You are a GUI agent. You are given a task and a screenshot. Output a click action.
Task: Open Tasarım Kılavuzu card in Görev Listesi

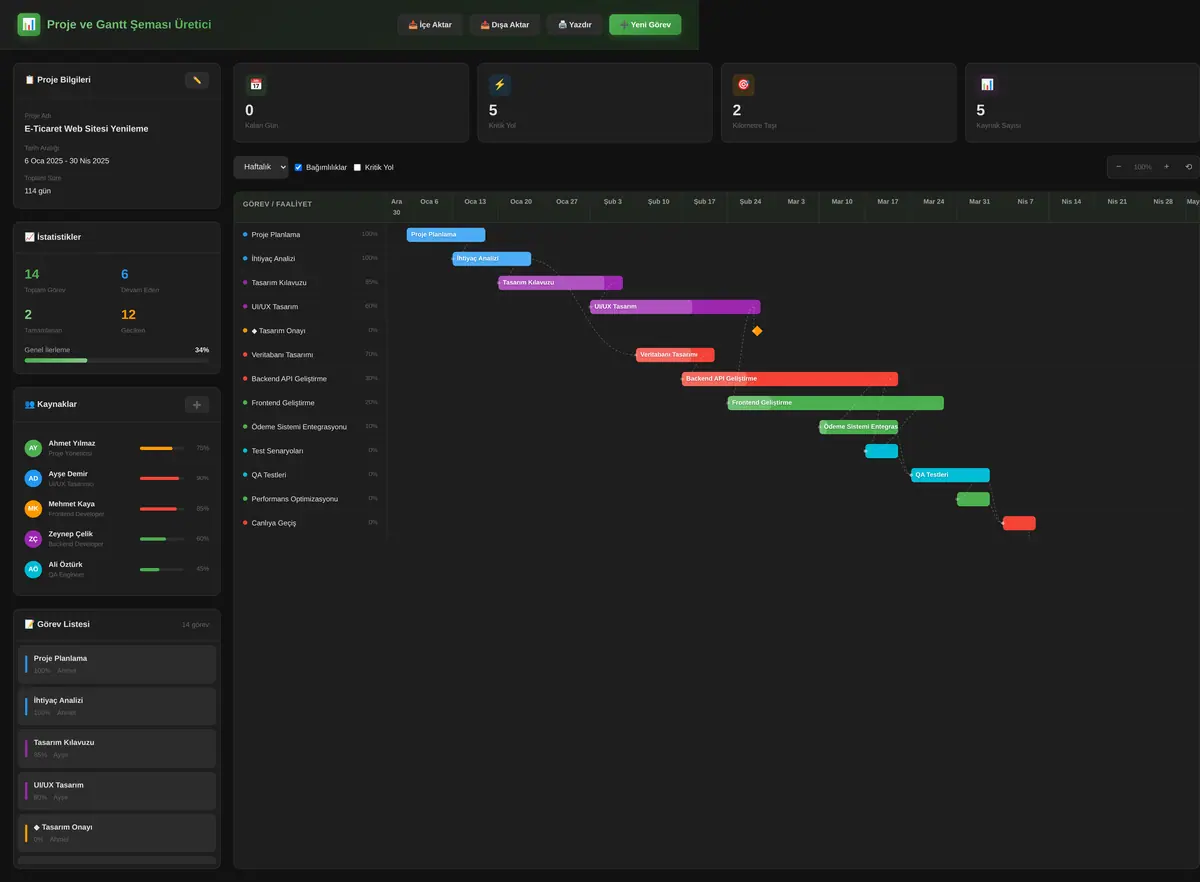pyautogui.click(x=117, y=749)
